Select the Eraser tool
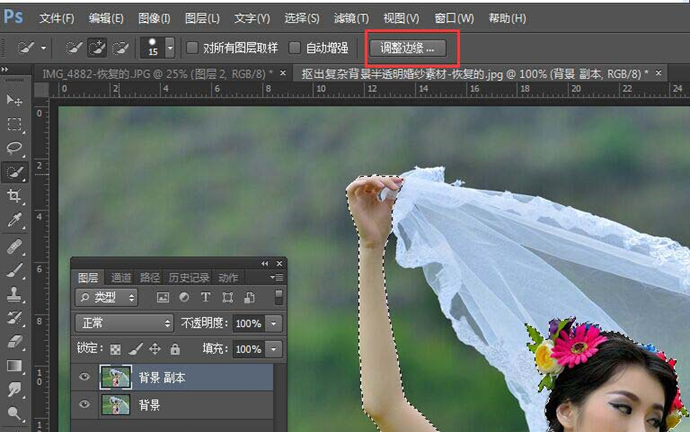The width and height of the screenshot is (690, 432). (x=14, y=341)
